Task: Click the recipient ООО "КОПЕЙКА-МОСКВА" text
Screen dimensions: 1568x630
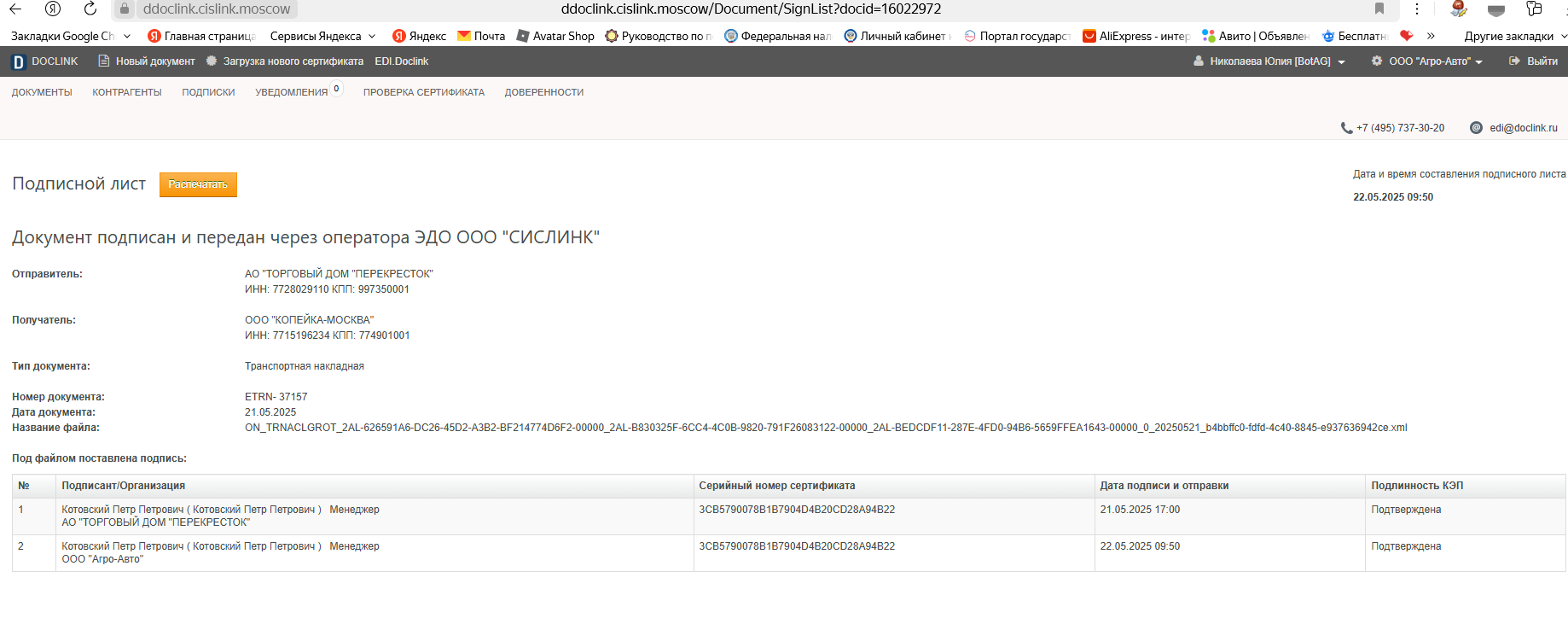Action: click(310, 320)
